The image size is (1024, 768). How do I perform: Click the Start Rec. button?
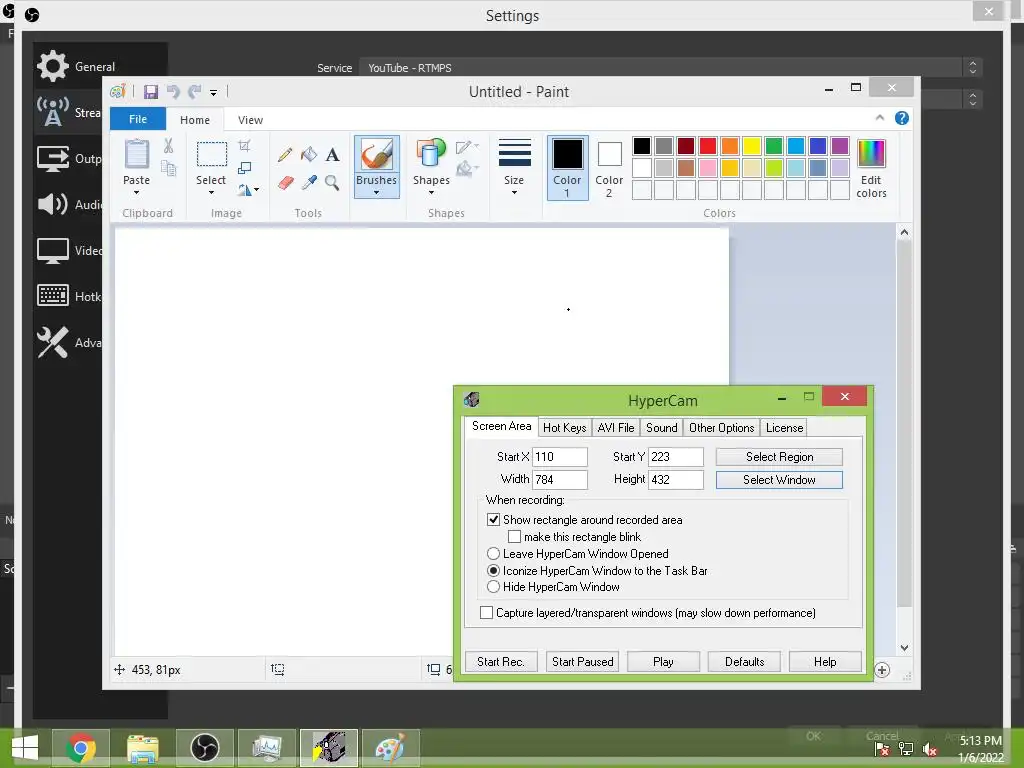point(501,662)
